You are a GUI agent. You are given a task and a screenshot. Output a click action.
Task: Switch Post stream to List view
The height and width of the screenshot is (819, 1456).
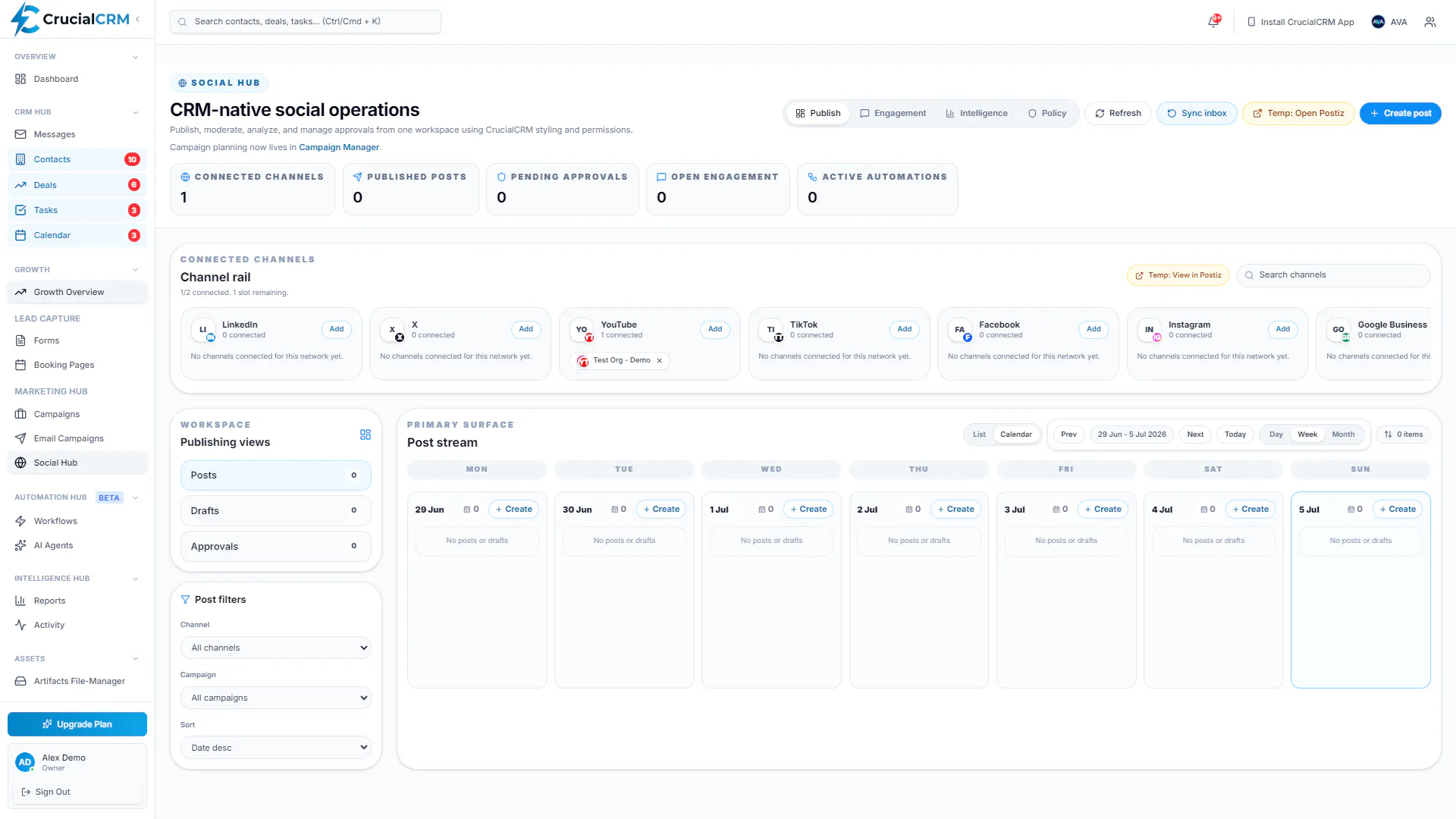pos(979,435)
